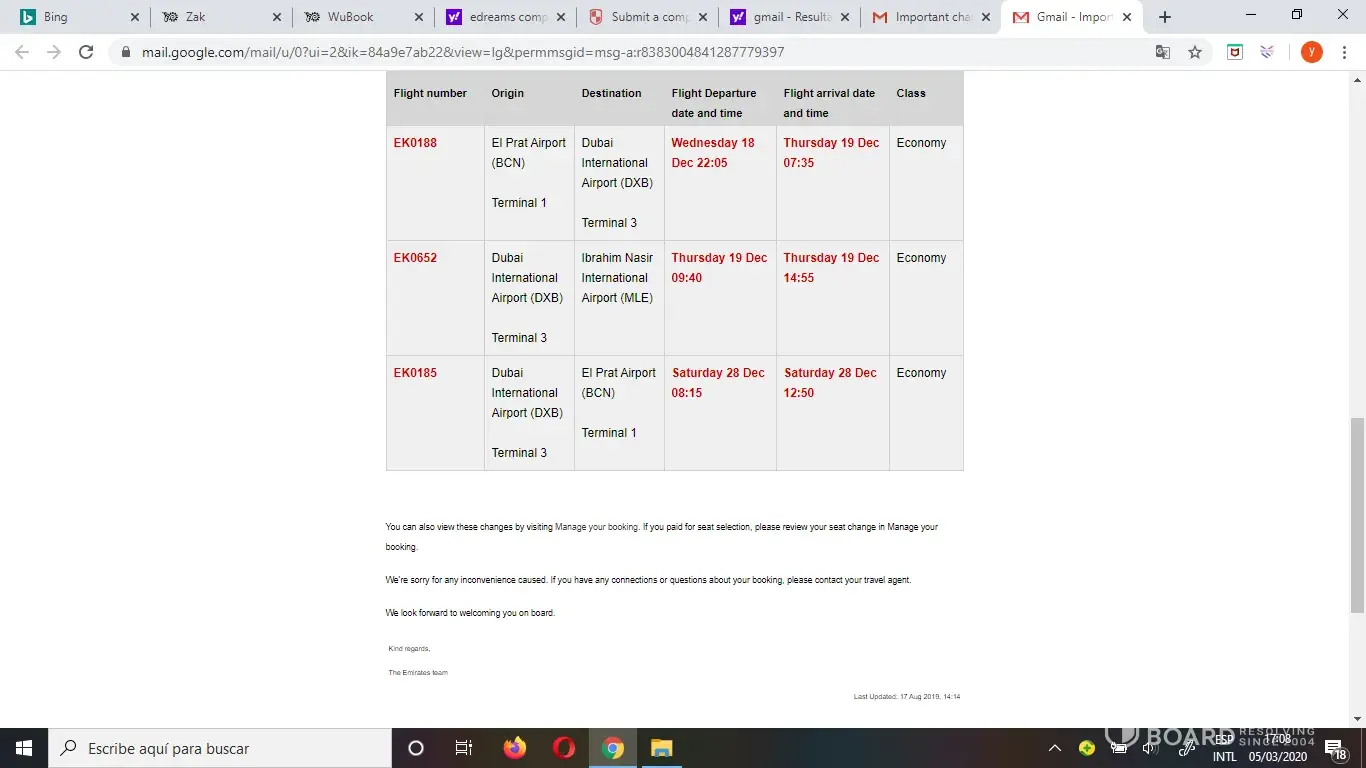Open the red shield extension icon
The width and height of the screenshot is (1366, 768).
[x=1235, y=52]
